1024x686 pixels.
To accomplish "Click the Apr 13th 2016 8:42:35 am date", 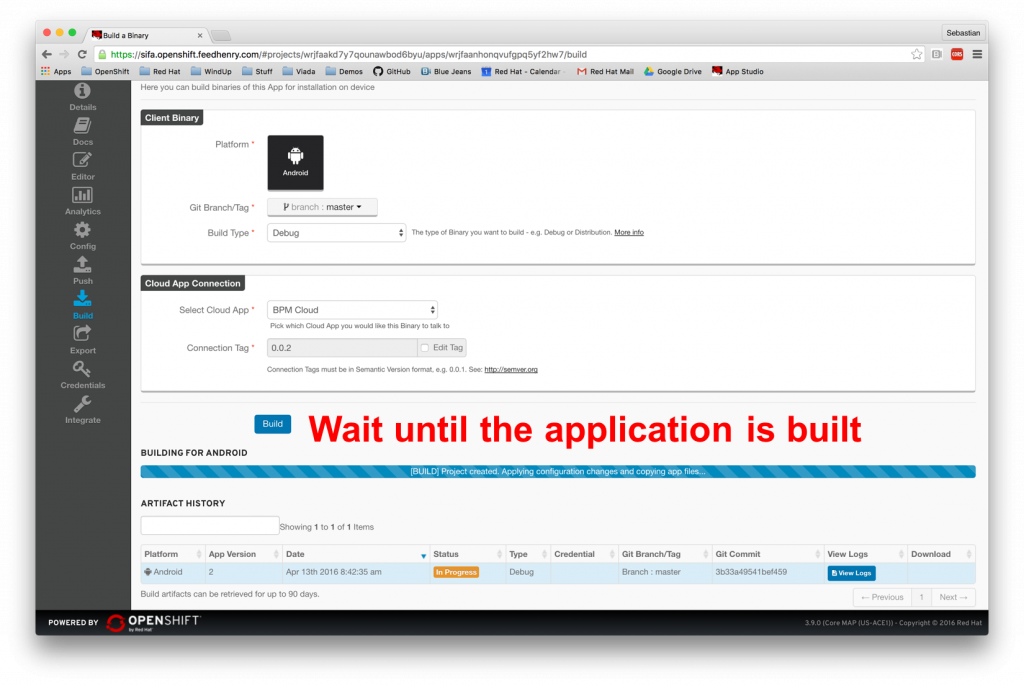I will (x=334, y=572).
